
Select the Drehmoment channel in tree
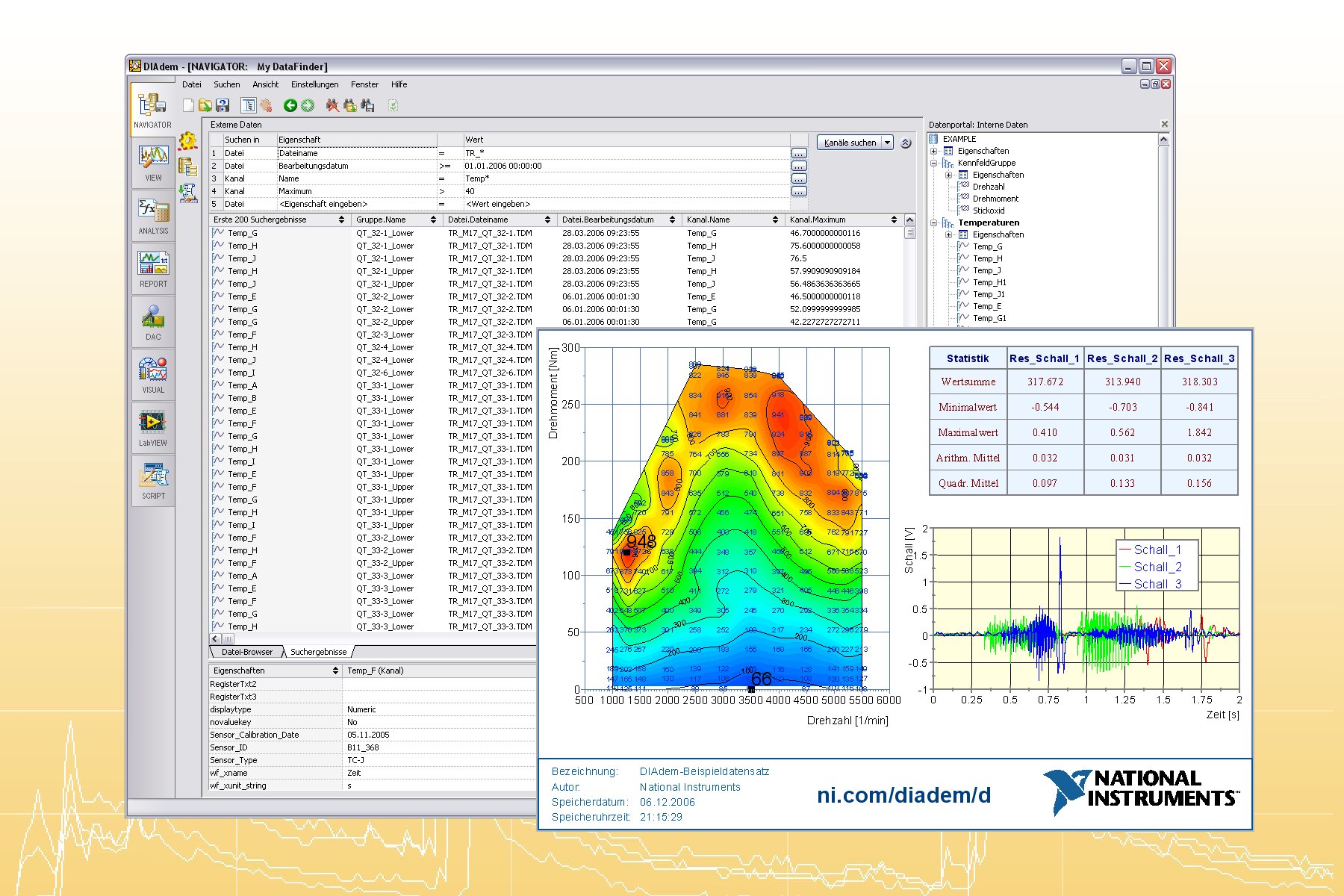(995, 199)
